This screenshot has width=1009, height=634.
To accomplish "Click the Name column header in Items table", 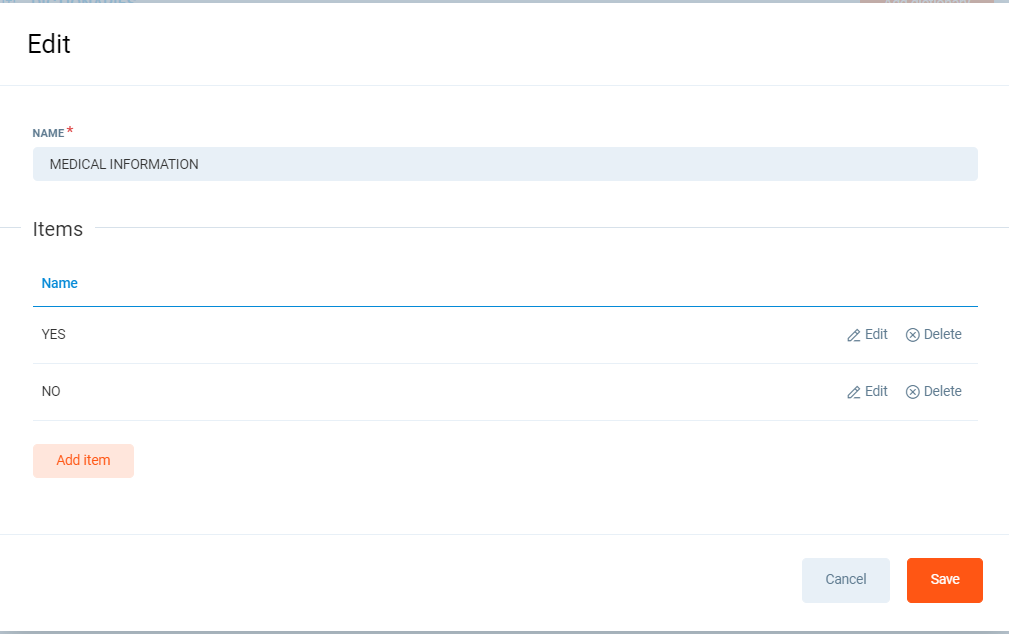I will pyautogui.click(x=60, y=284).
